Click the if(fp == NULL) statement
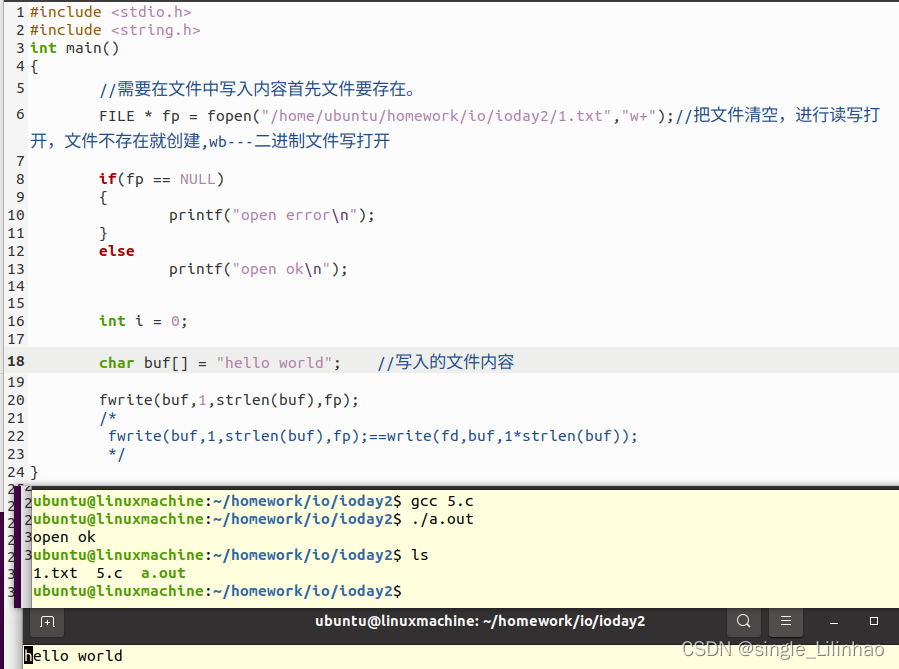Viewport: 899px width, 669px height. [x=161, y=179]
